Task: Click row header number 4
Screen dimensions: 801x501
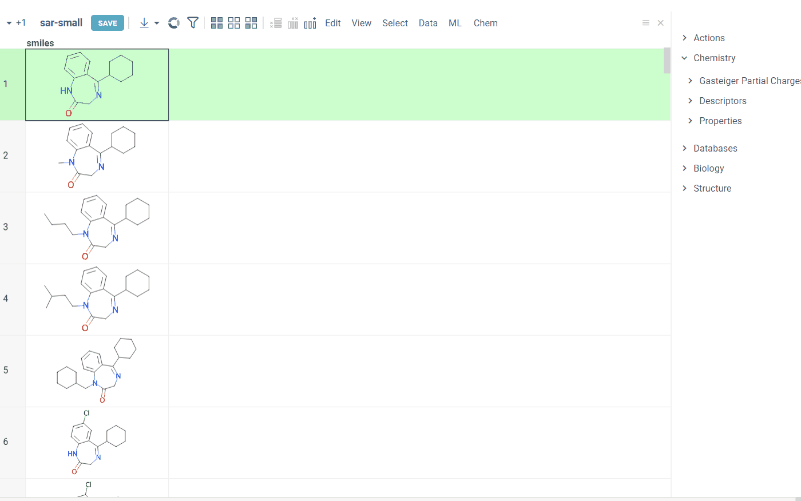Action: [12, 299]
